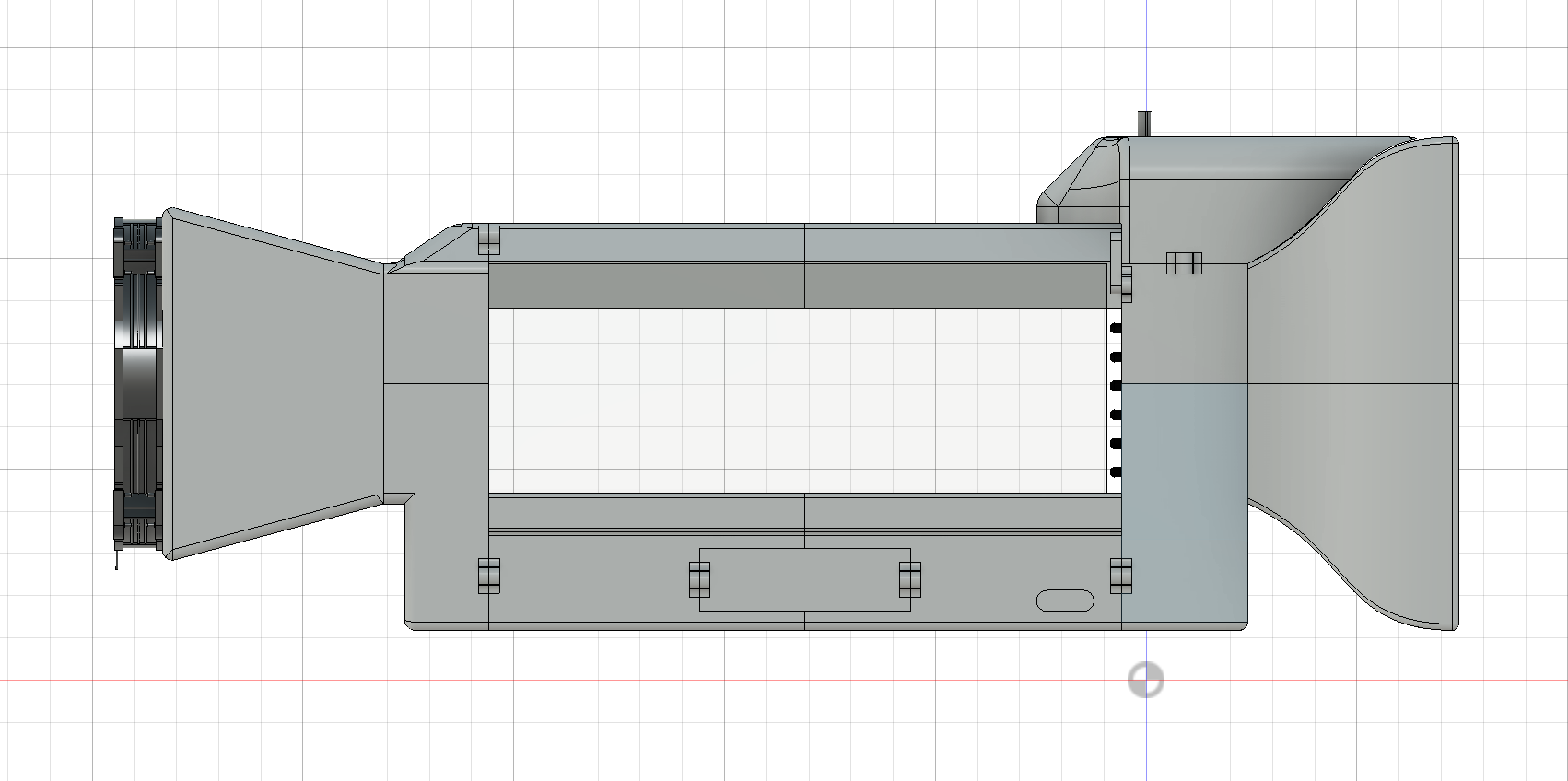Screen dimensions: 1568x781
Task: Select the tapered funnel section face
Action: pos(276,382)
